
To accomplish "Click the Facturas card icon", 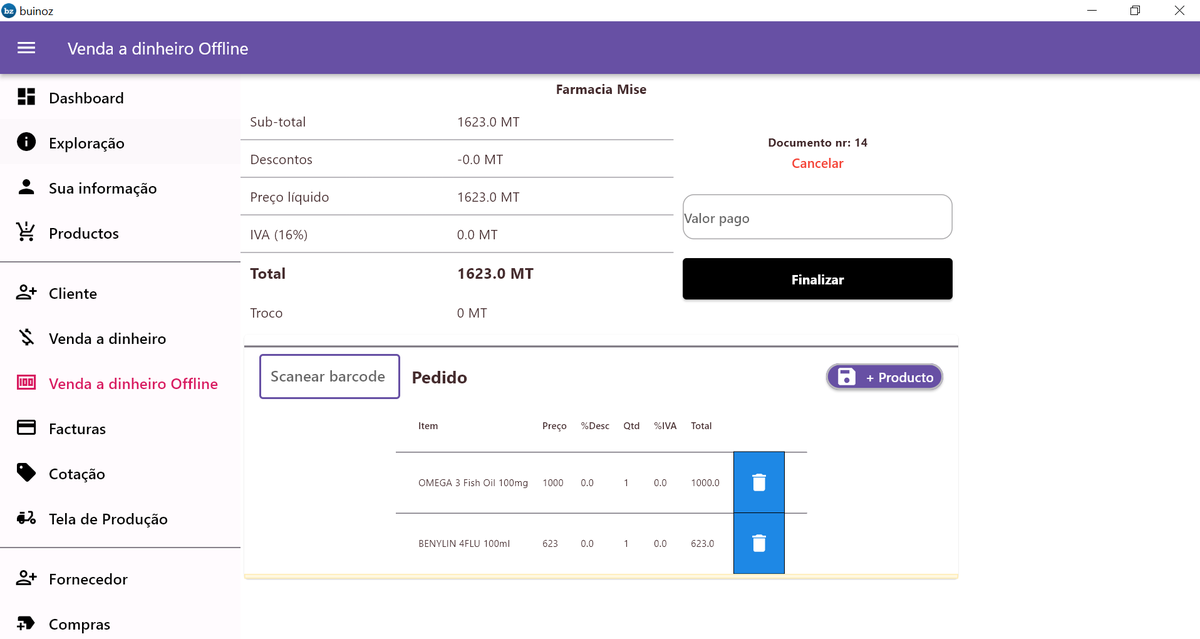I will 27,428.
